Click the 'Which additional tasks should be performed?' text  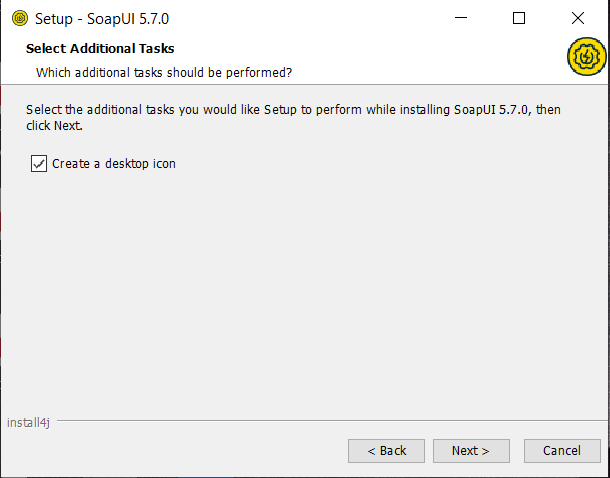click(x=164, y=73)
